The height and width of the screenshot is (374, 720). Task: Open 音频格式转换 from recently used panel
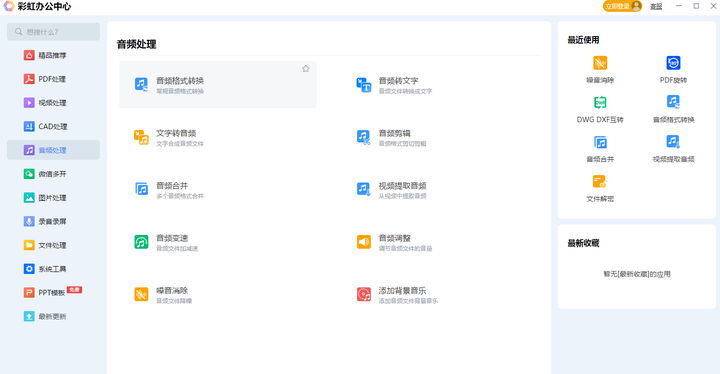(x=673, y=109)
